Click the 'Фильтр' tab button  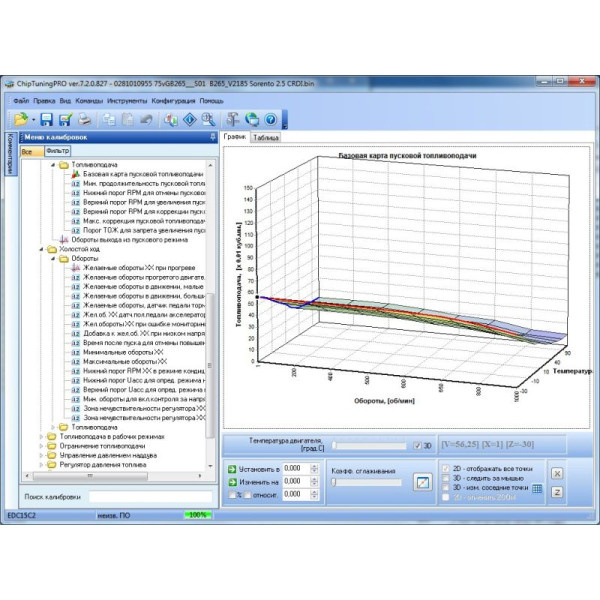tap(58, 150)
